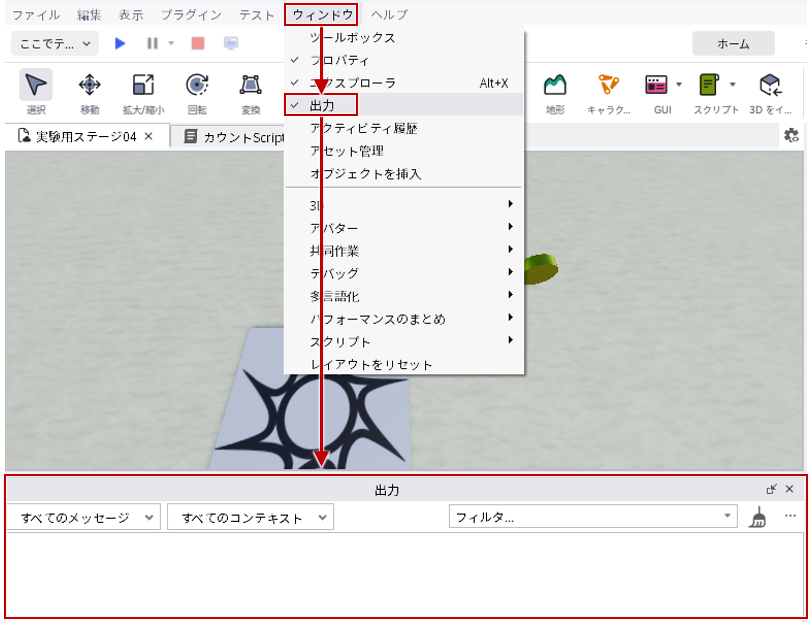Pick the 回転 (Rotate) tool
This screenshot has height=622, width=810.
click(x=197, y=91)
